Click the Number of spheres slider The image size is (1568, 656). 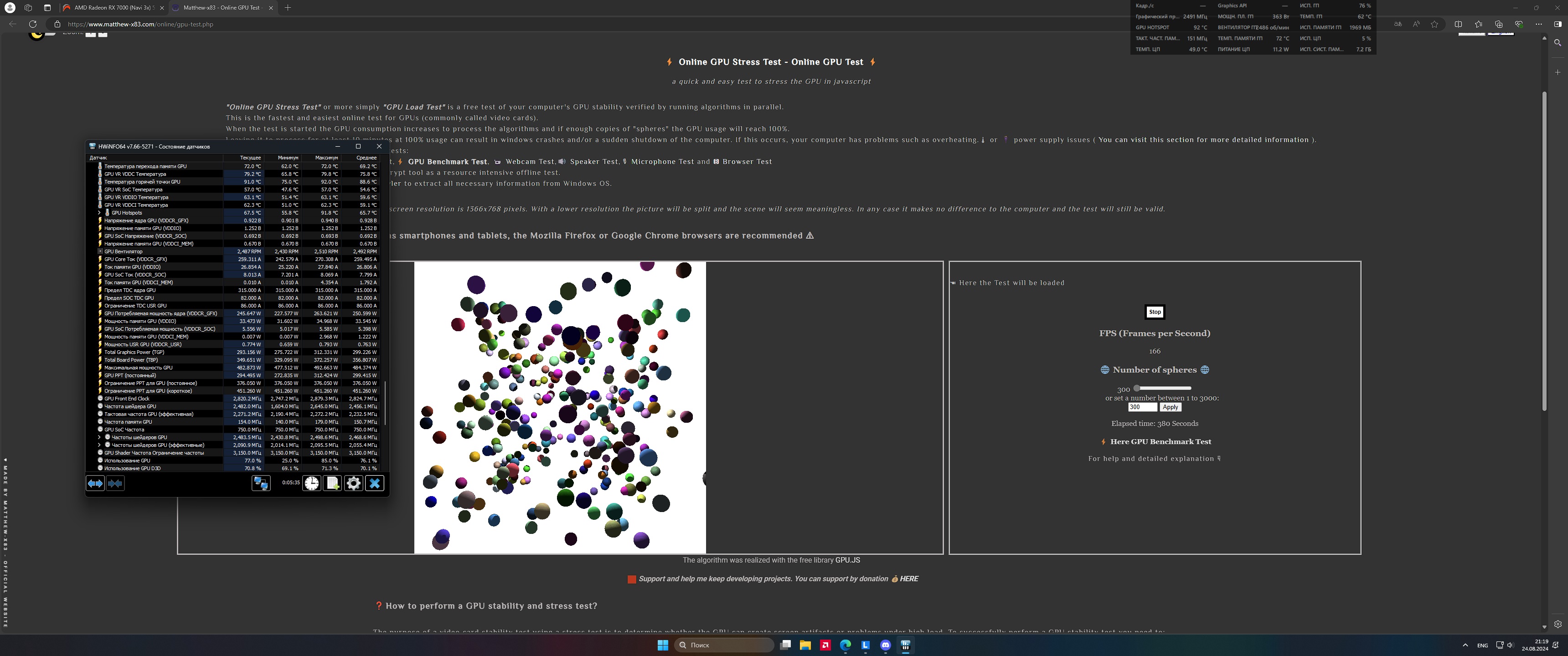click(x=1163, y=388)
